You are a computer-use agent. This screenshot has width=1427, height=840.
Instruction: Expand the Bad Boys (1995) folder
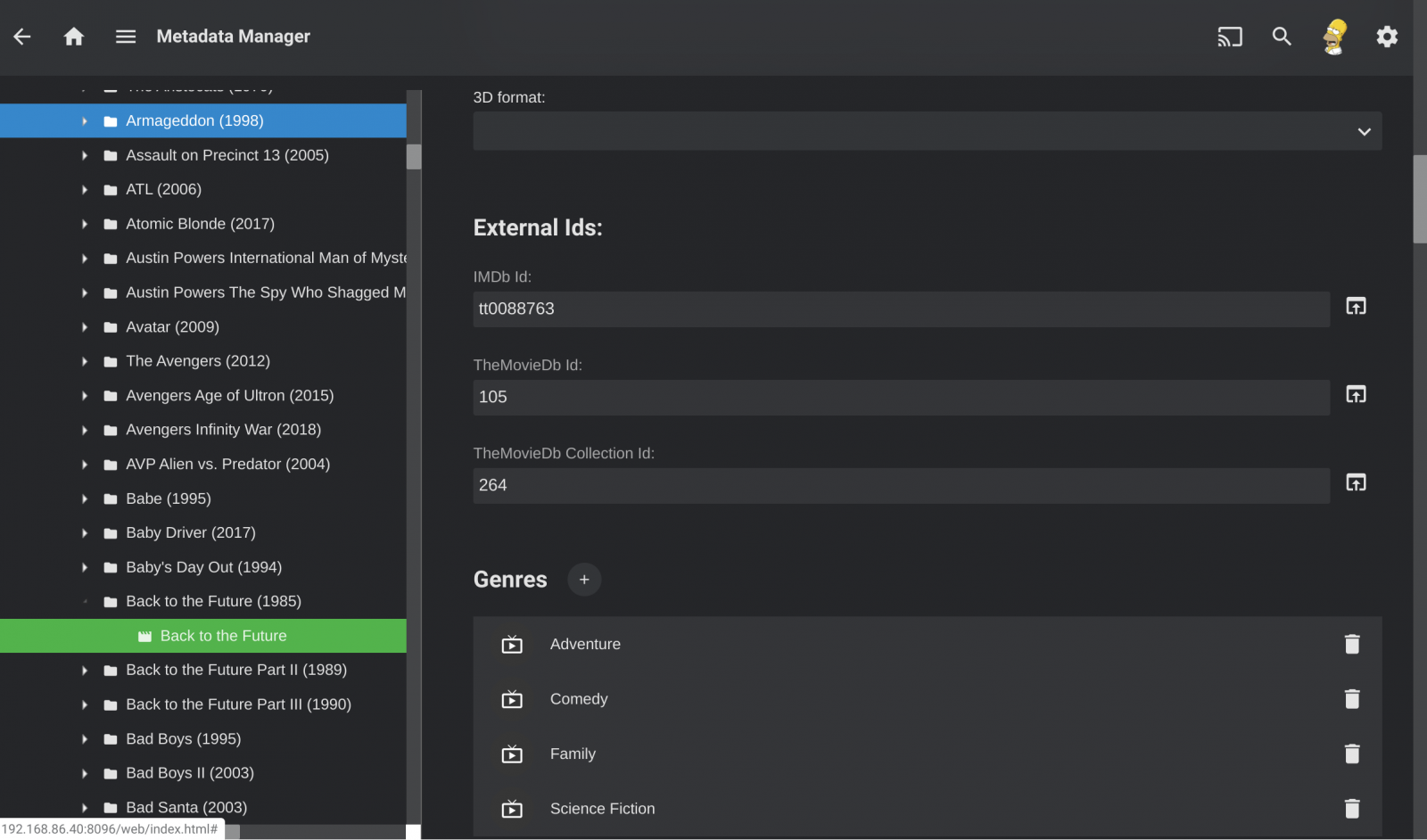(85, 739)
